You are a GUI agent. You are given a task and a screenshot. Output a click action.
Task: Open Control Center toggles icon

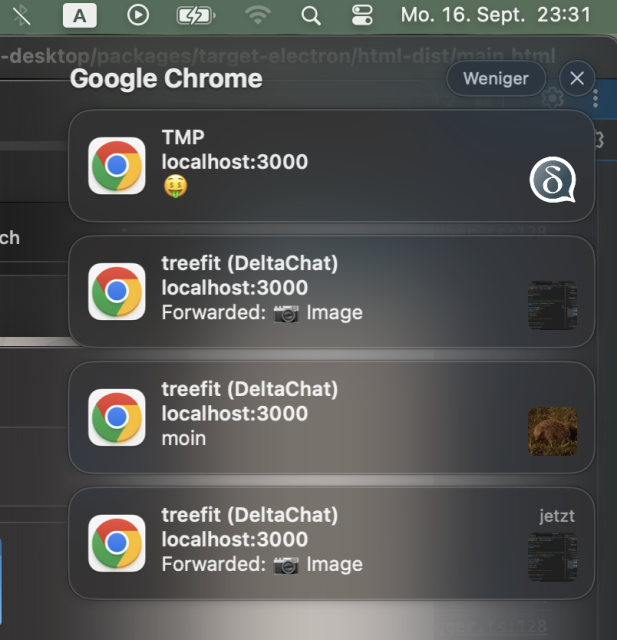click(x=363, y=15)
